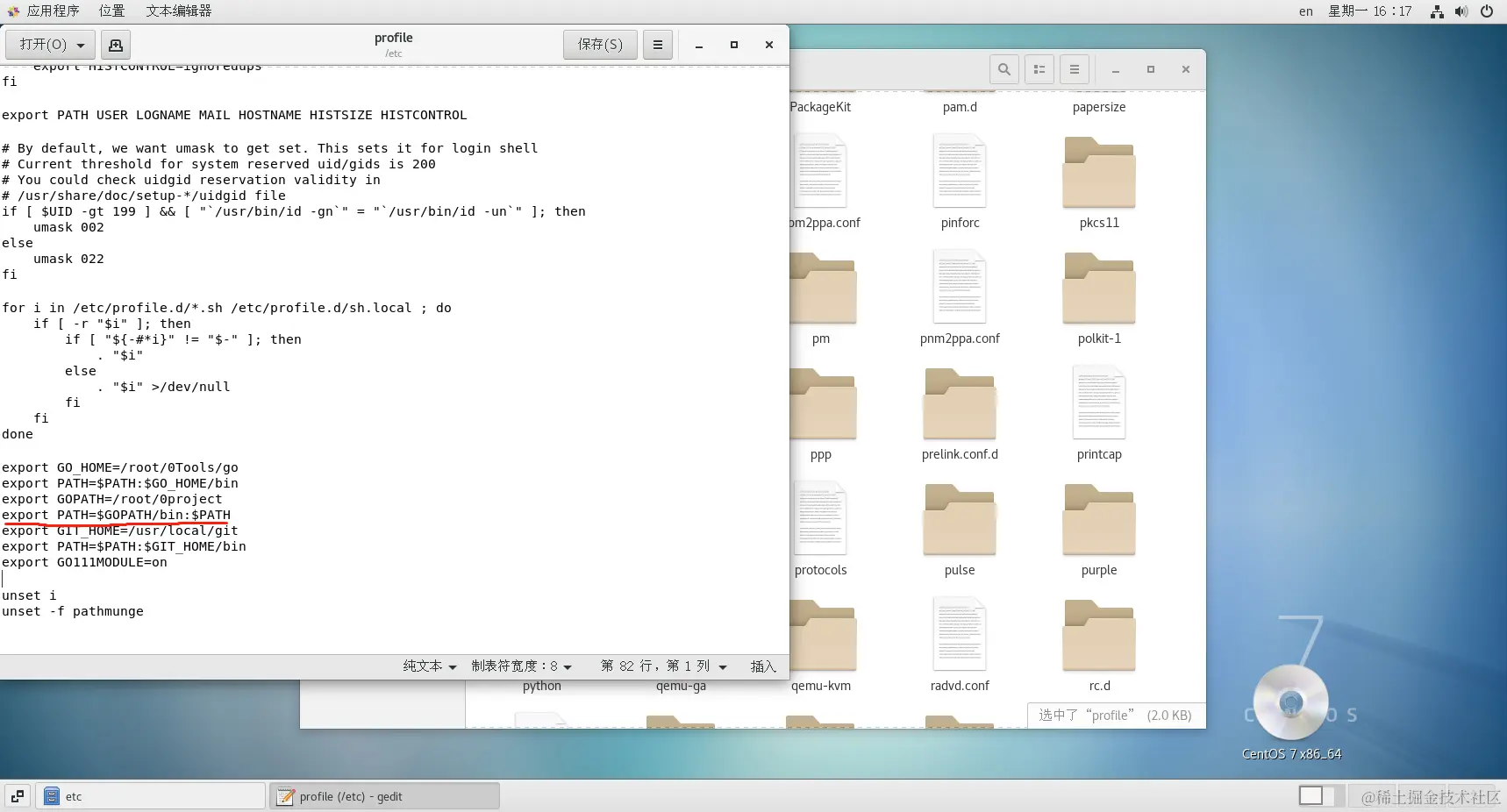Click the line 'export PATH=$PATH:$GO_HOME/bin'

(x=120, y=484)
